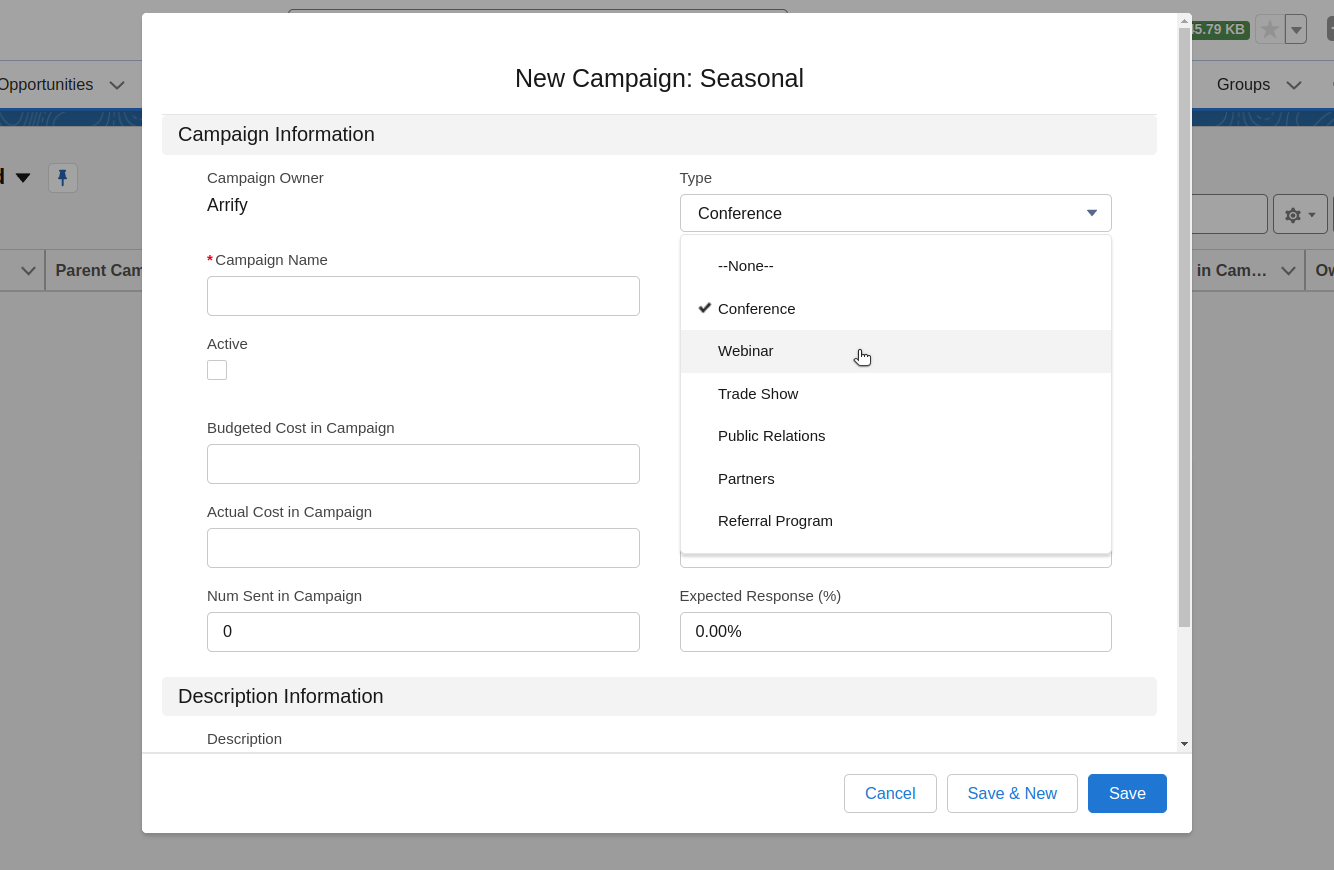Open the Opportunities tab
Viewport: 1334px width, 870px height.
coord(46,85)
